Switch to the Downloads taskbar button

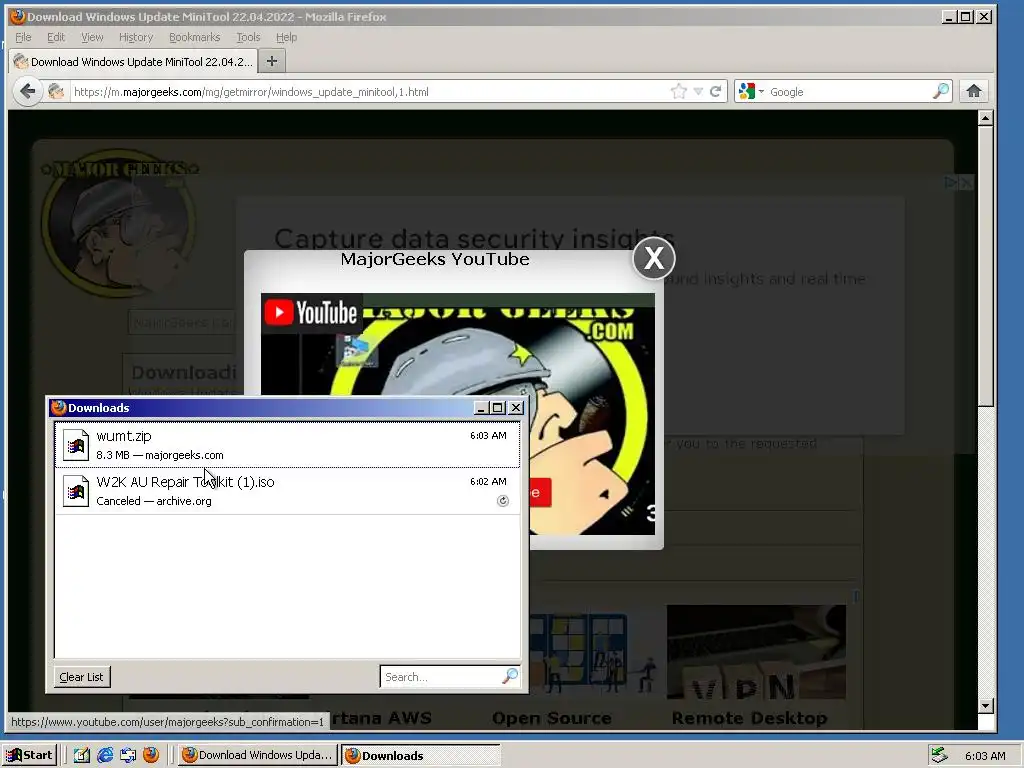[x=421, y=755]
